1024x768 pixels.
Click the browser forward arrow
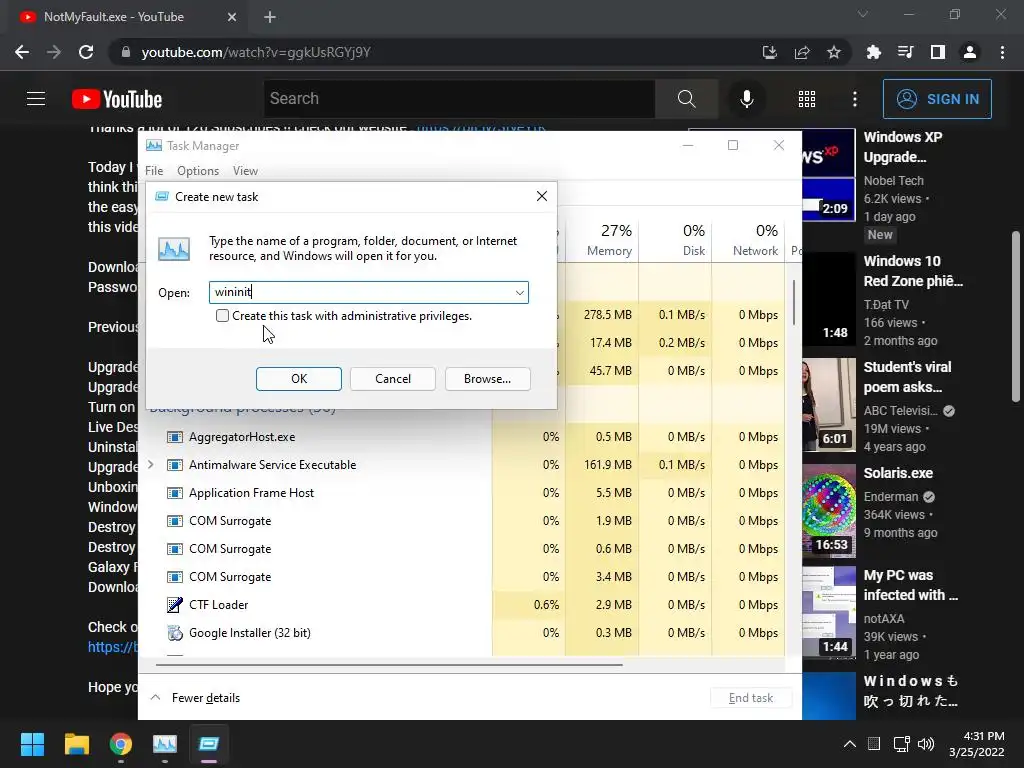point(54,52)
